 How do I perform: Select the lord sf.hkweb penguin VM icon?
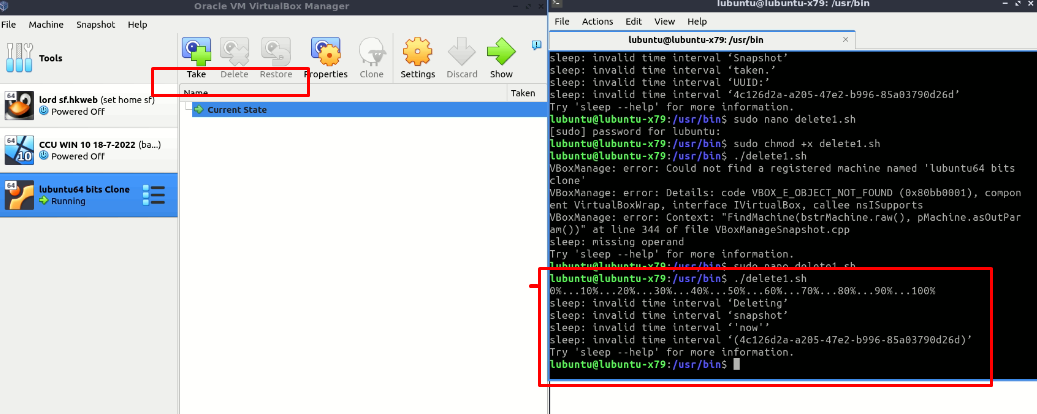(19, 105)
